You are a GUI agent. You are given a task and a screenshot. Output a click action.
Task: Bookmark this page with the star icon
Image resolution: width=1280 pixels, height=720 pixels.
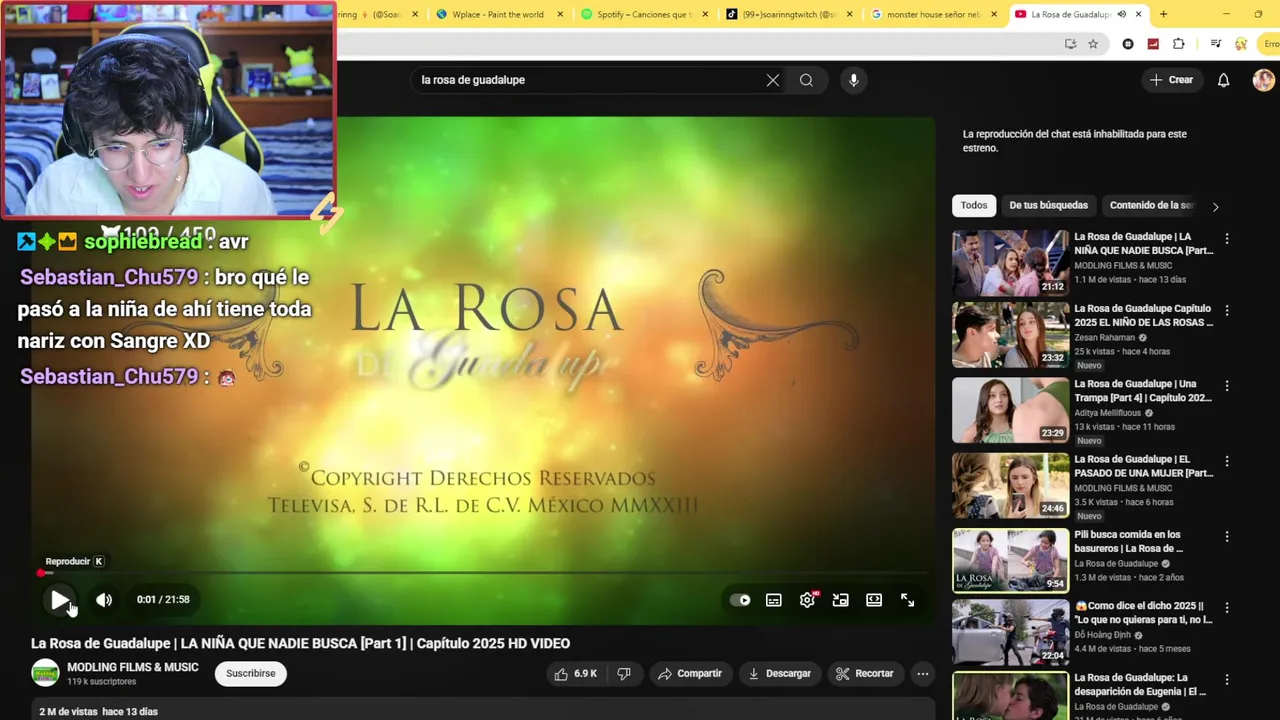click(x=1093, y=44)
